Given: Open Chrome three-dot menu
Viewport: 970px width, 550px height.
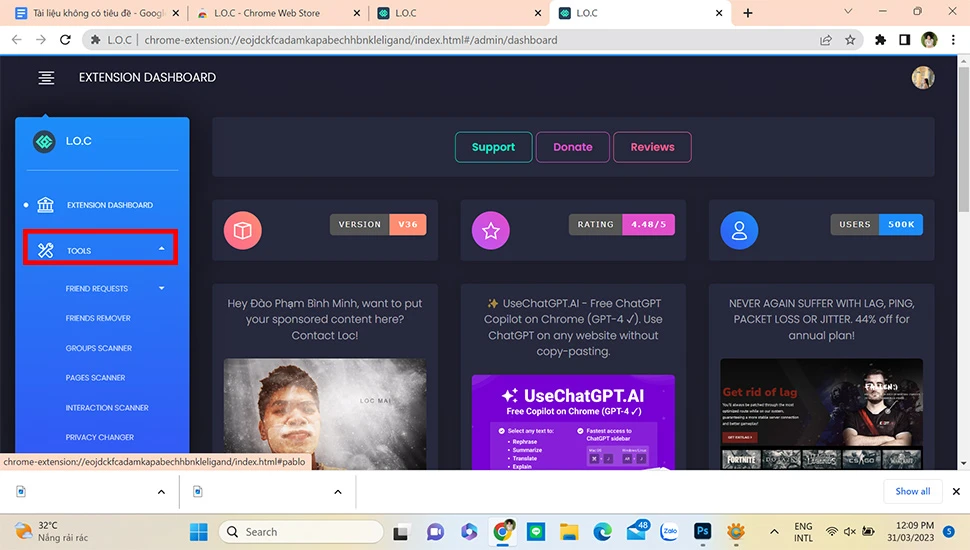Looking at the screenshot, I should pyautogui.click(x=953, y=40).
